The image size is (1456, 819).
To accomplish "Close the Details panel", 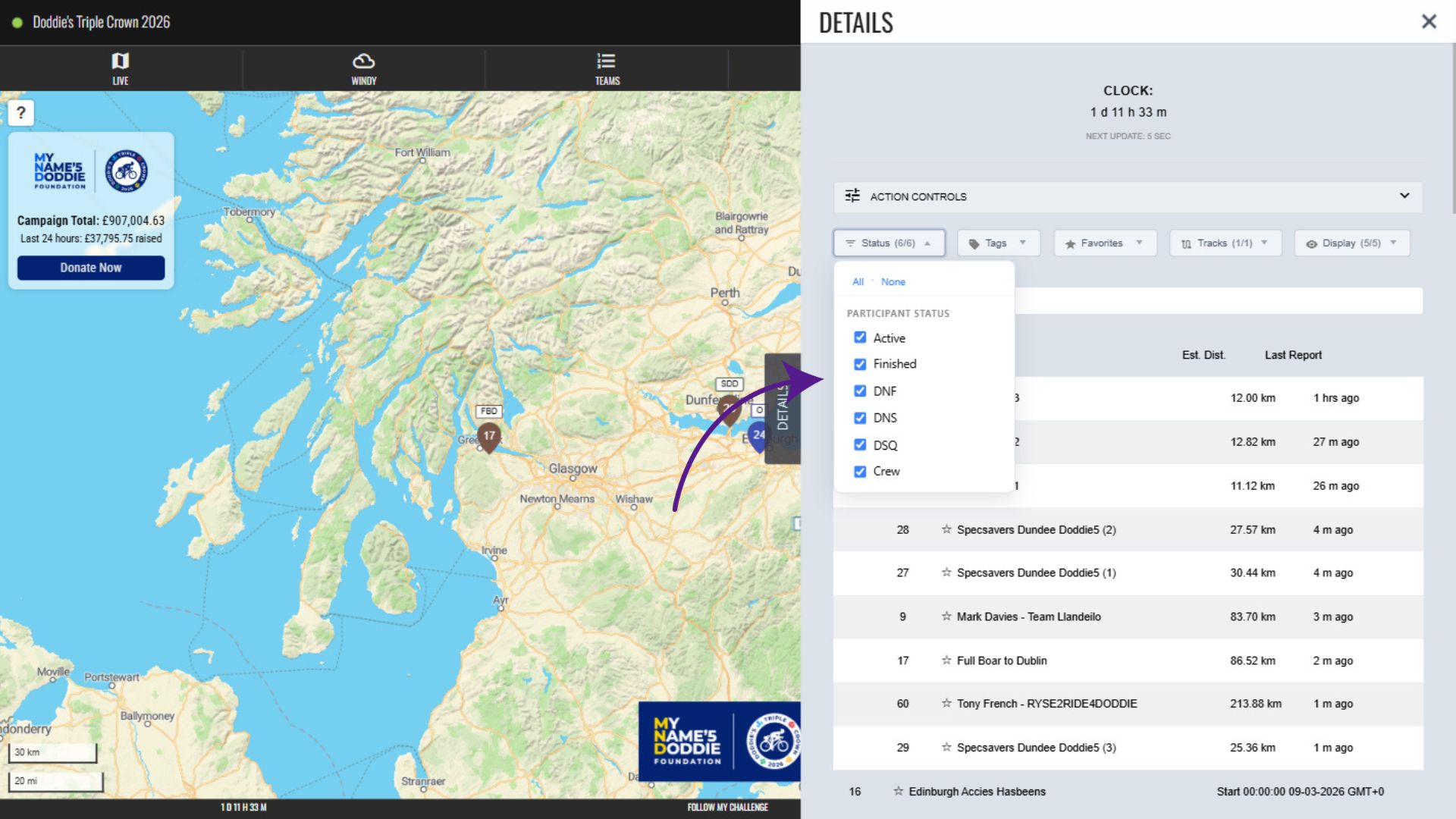I will click(x=1429, y=21).
